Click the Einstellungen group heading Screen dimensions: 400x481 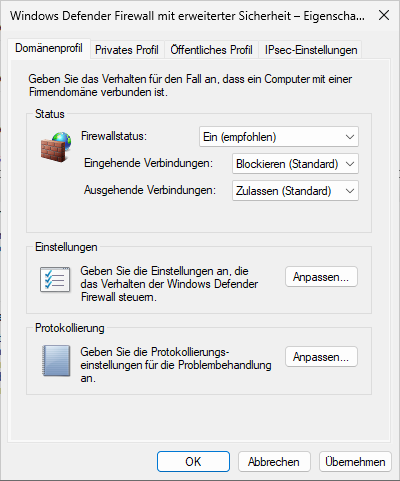66,247
